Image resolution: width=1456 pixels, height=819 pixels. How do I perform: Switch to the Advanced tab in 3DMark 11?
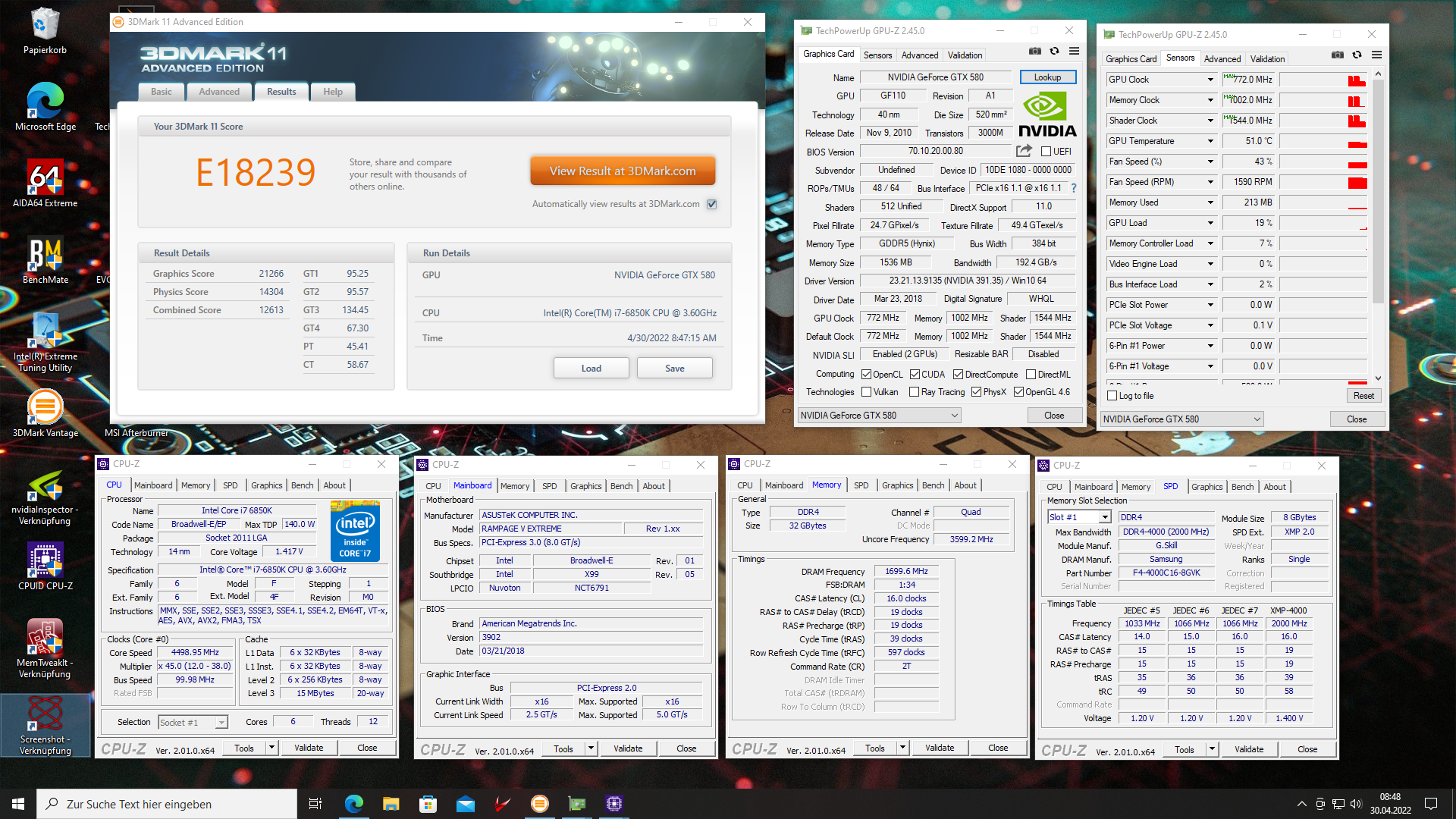point(219,92)
